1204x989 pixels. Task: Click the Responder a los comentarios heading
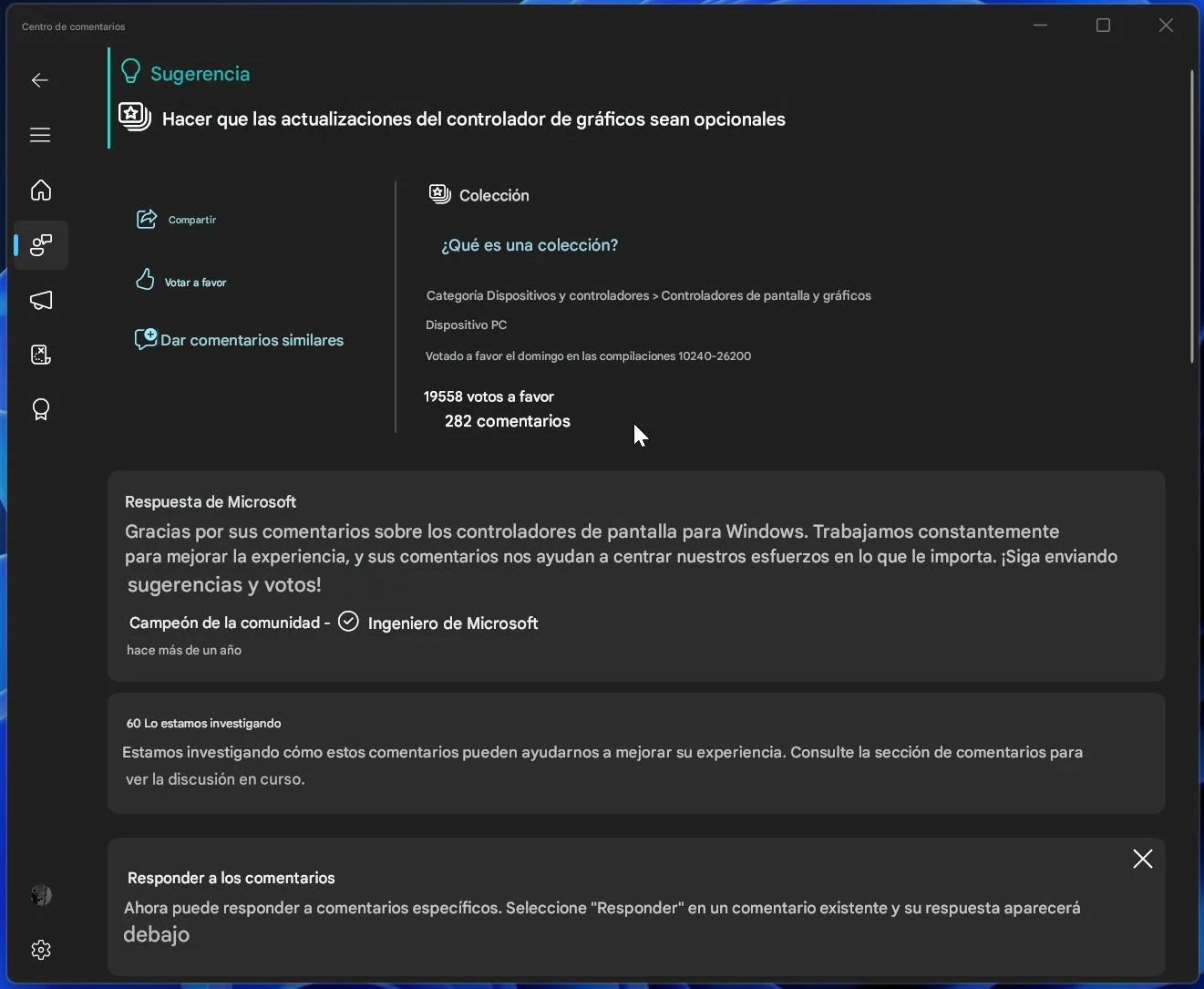pos(232,878)
